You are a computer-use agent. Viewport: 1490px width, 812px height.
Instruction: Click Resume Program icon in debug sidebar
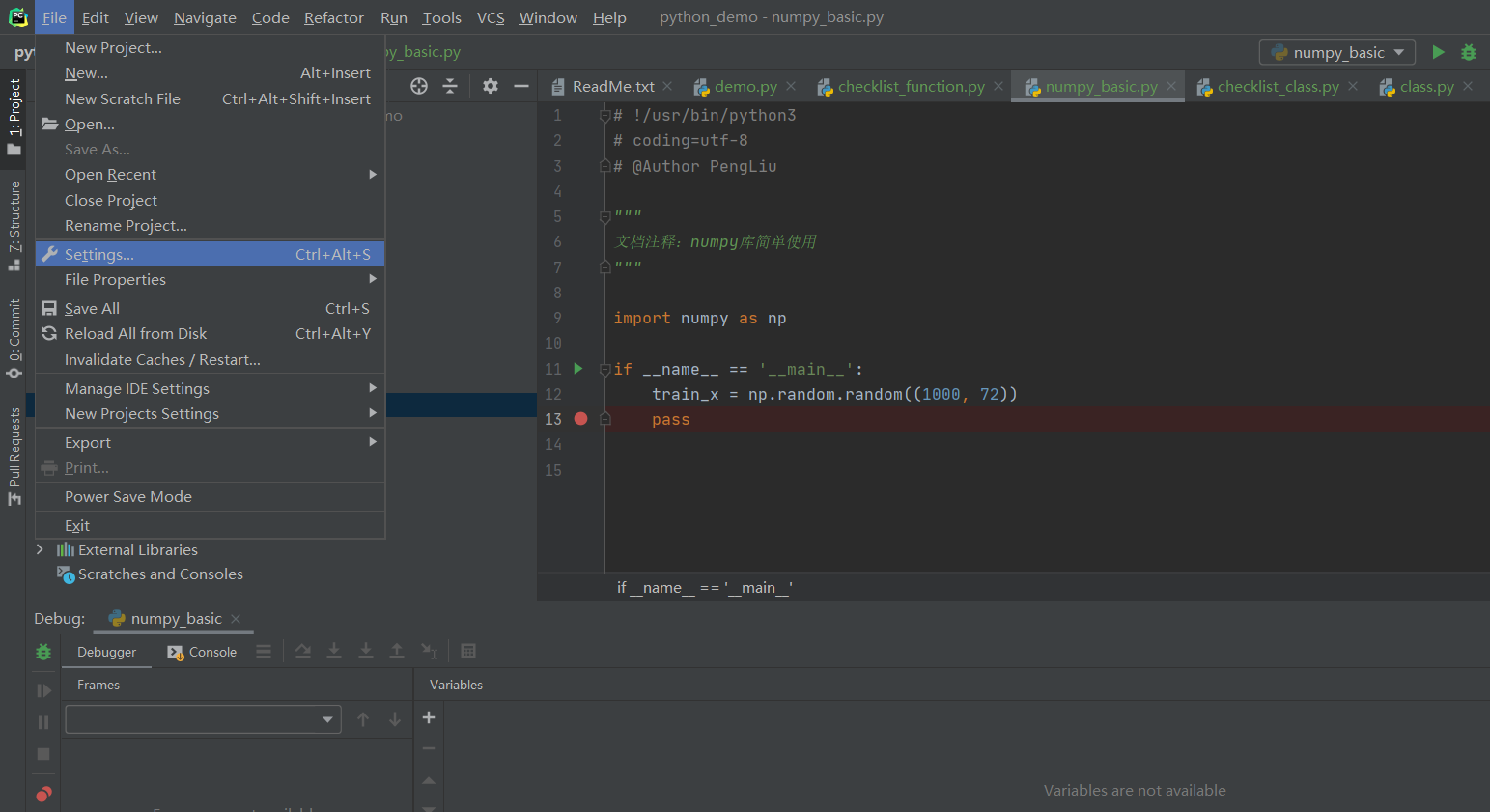(x=43, y=690)
